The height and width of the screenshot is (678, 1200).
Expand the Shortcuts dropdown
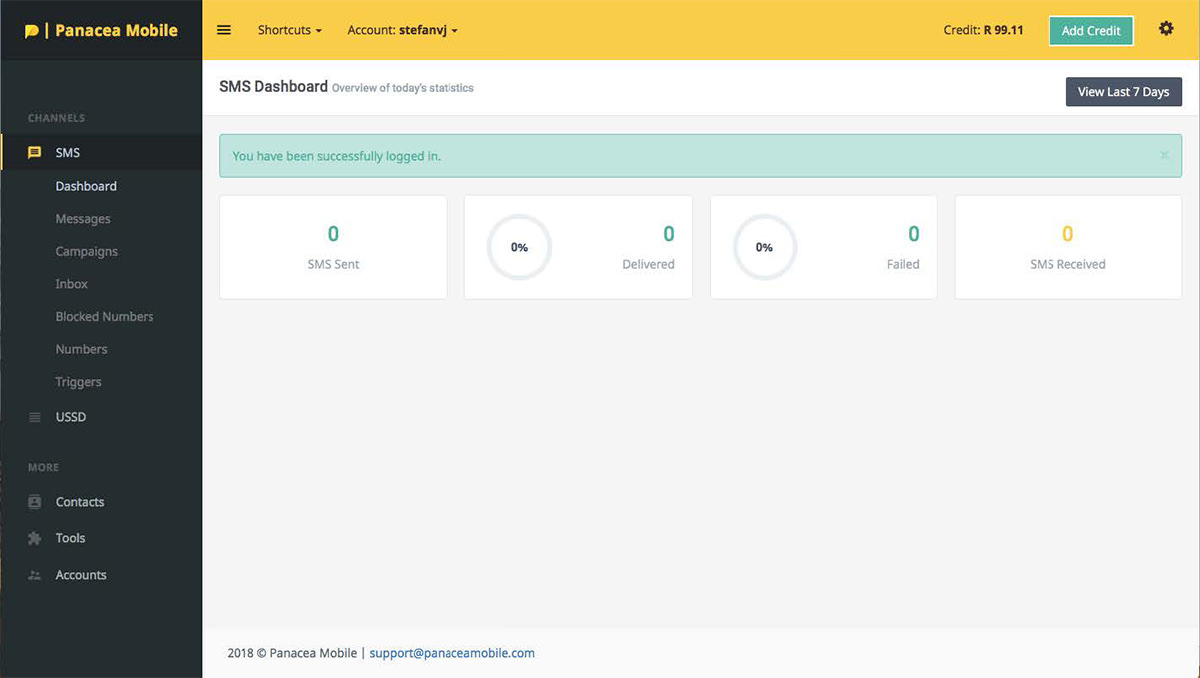289,30
